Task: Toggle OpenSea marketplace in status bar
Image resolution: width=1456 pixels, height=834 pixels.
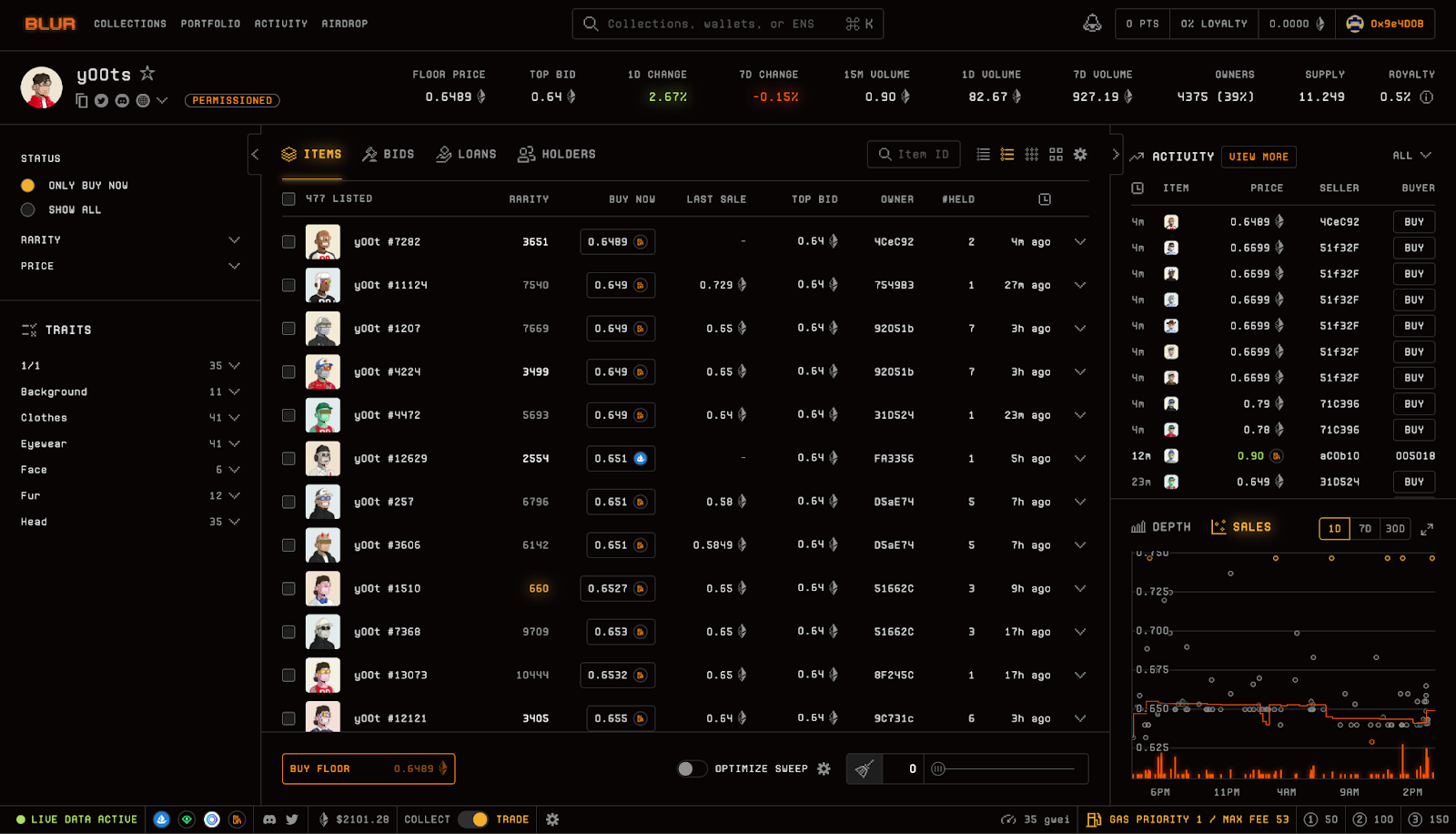Action: (161, 819)
